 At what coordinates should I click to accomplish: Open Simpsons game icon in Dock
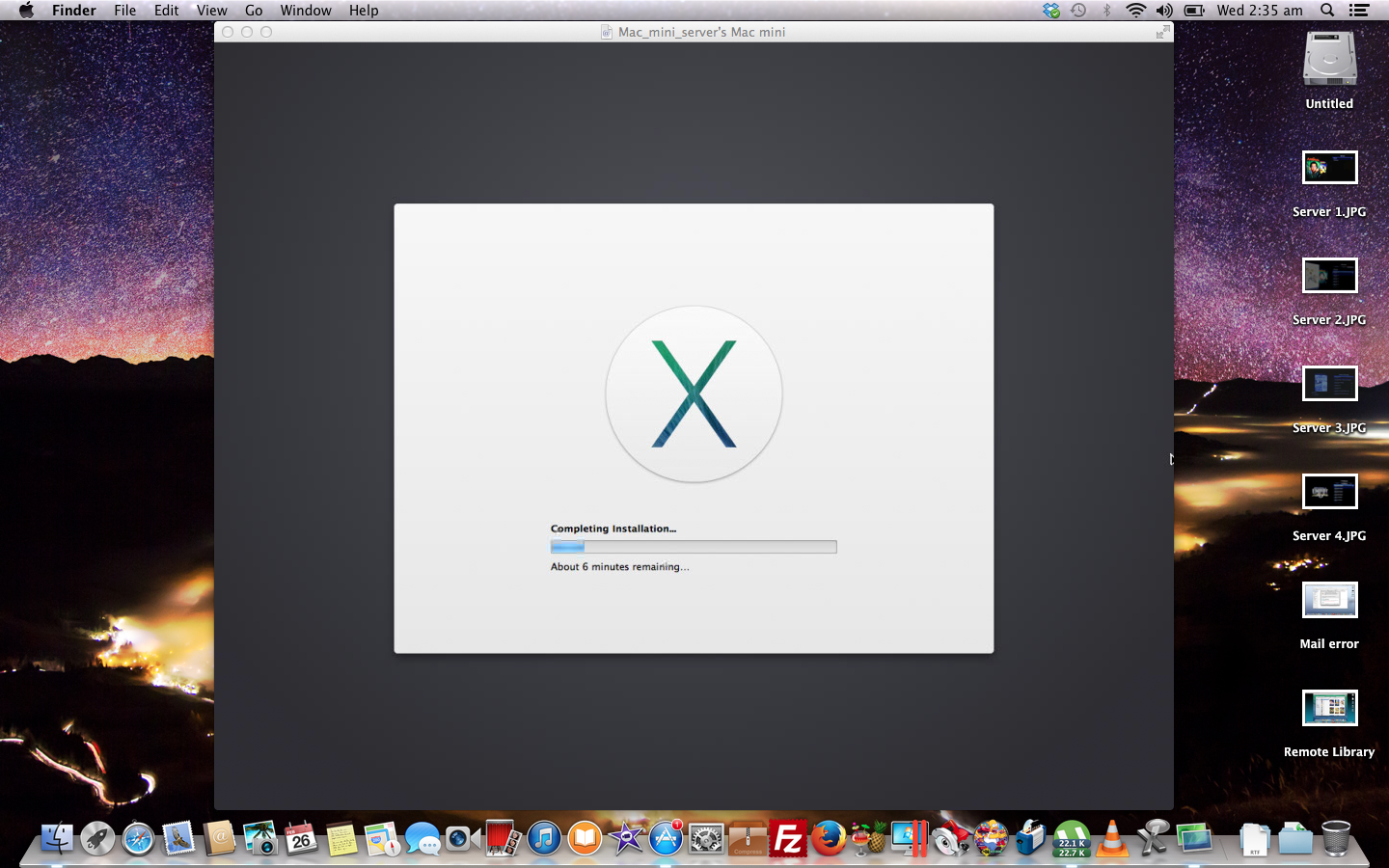pyautogui.click(x=991, y=838)
